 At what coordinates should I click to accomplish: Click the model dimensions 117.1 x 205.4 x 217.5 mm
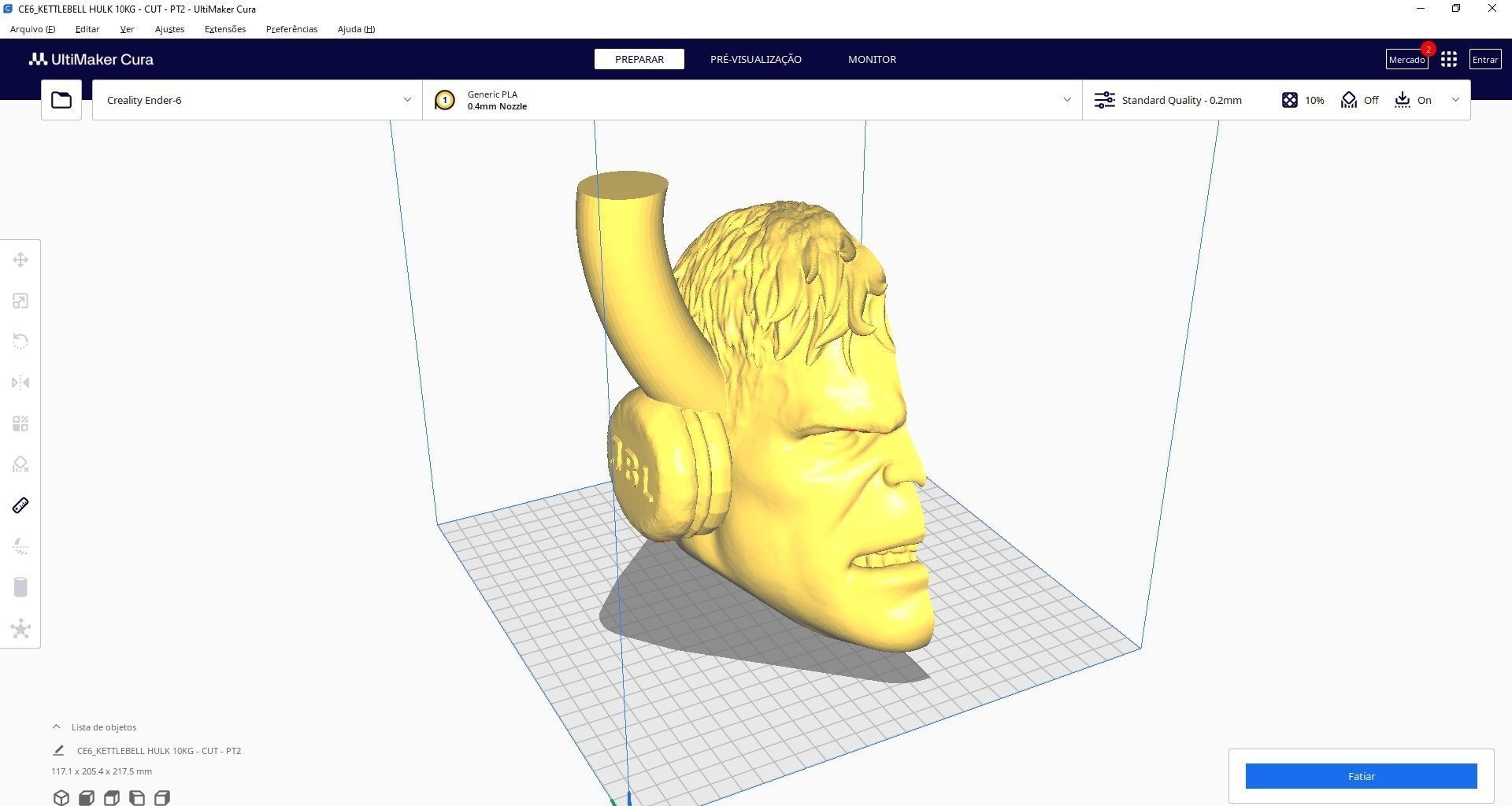102,771
